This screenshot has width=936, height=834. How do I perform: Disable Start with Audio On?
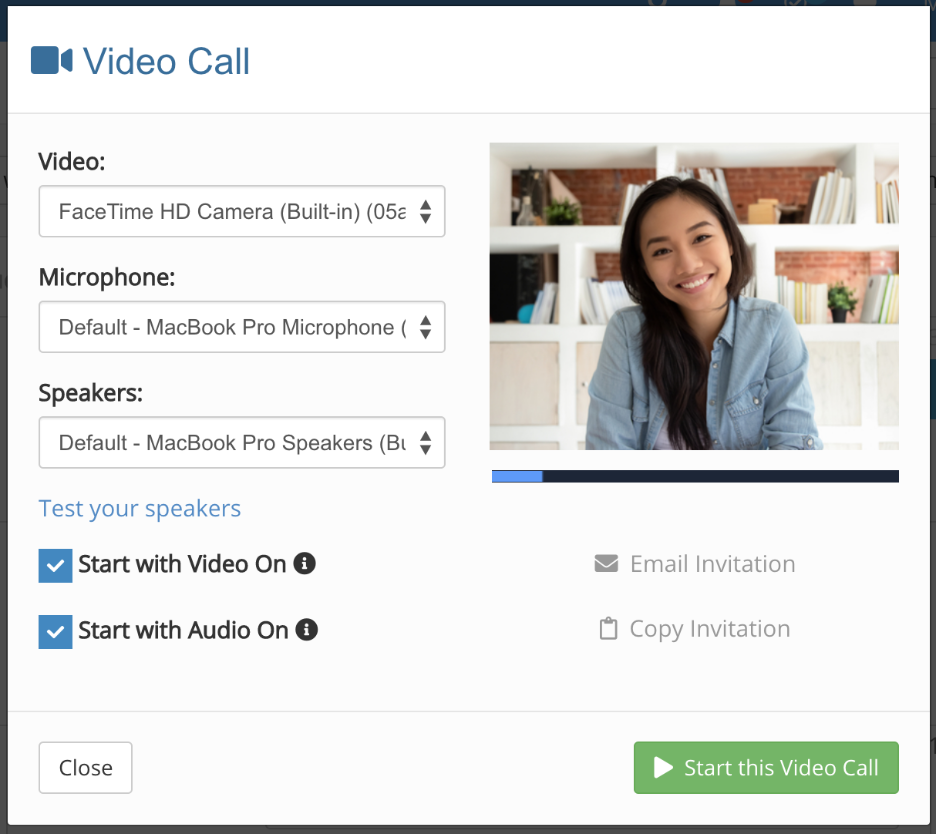click(x=55, y=631)
